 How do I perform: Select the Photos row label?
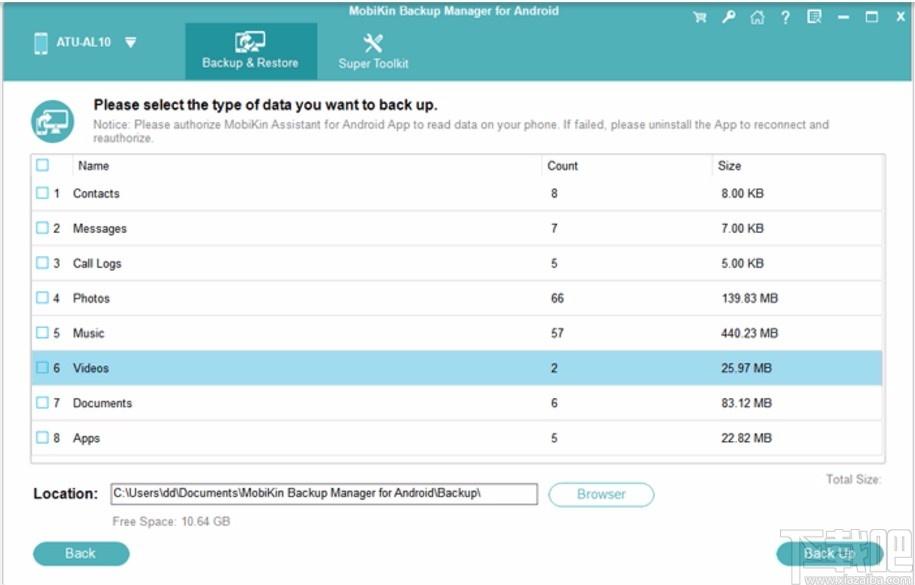pyautogui.click(x=91, y=298)
